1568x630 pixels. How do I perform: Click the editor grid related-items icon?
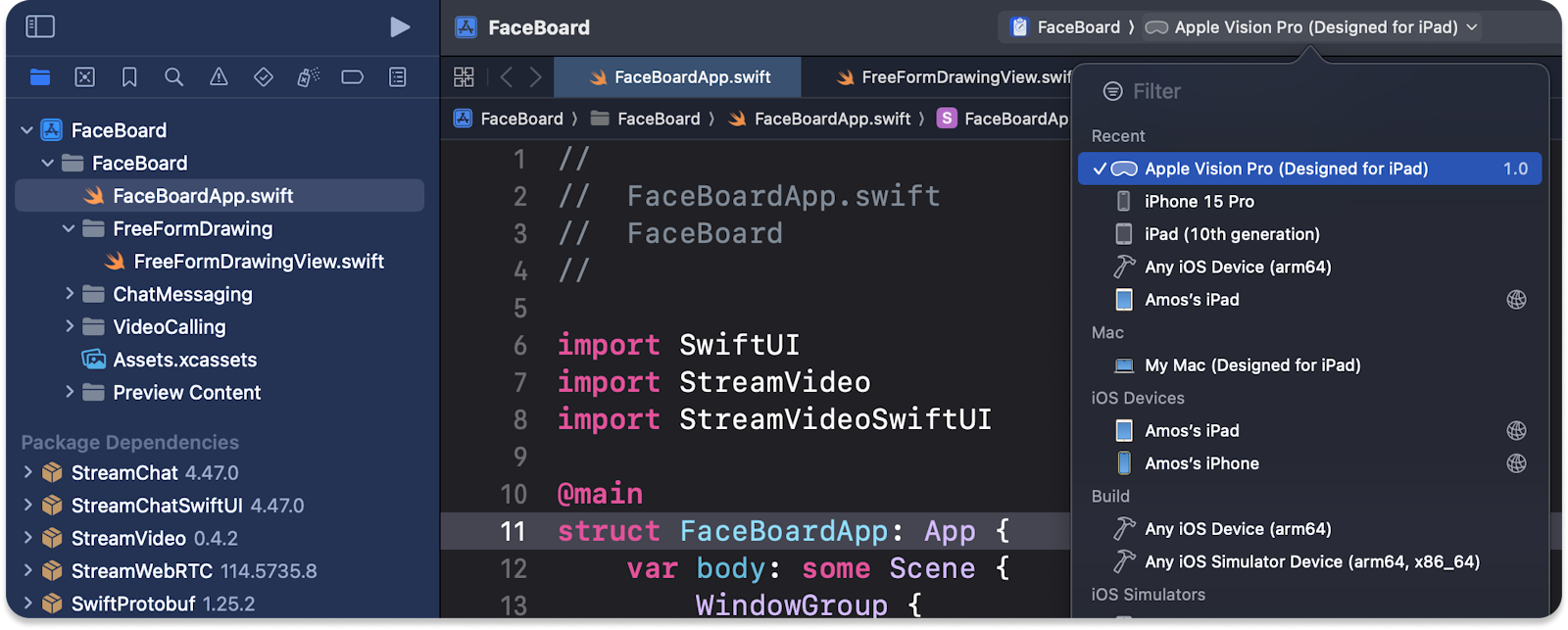point(464,77)
